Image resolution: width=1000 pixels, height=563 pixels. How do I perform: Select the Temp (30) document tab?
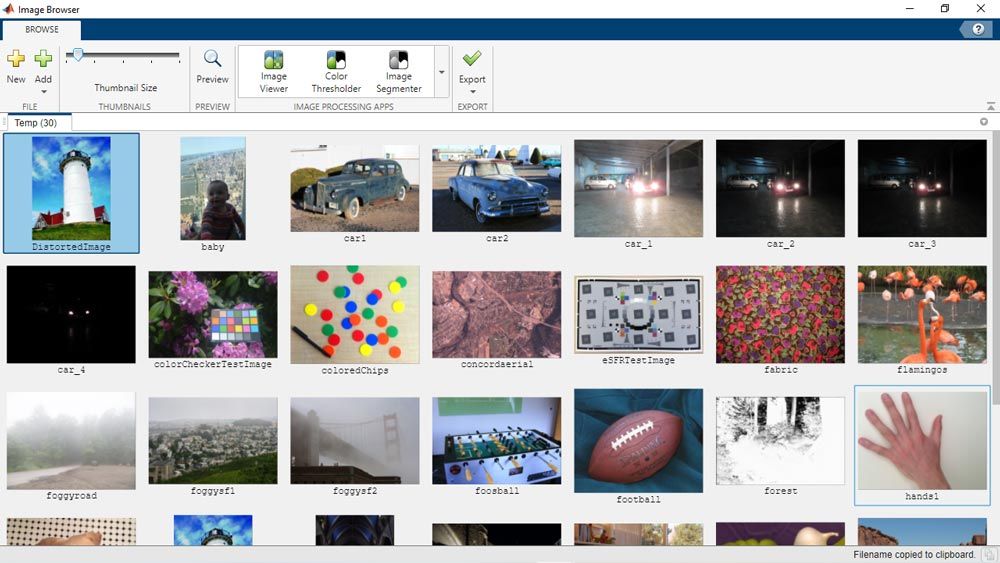pyautogui.click(x=35, y=123)
